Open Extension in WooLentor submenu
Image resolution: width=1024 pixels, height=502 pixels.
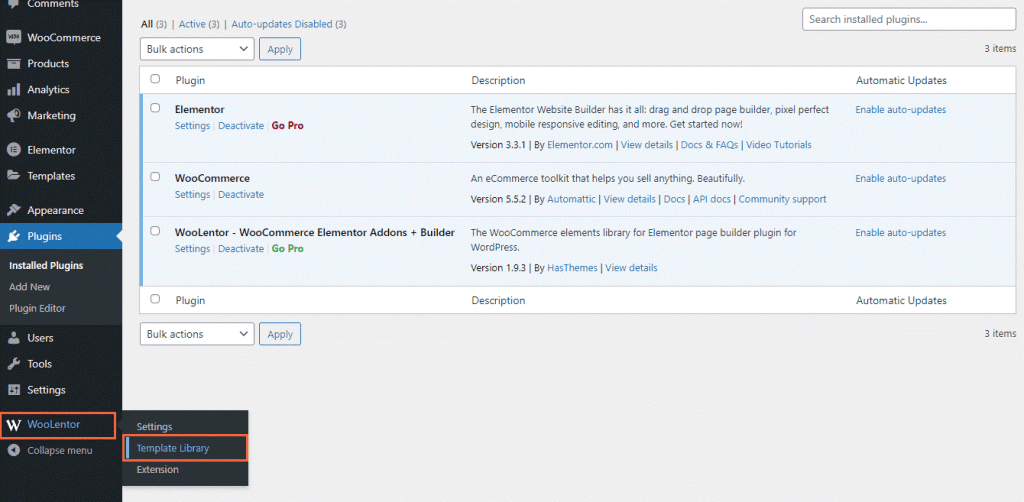(157, 469)
